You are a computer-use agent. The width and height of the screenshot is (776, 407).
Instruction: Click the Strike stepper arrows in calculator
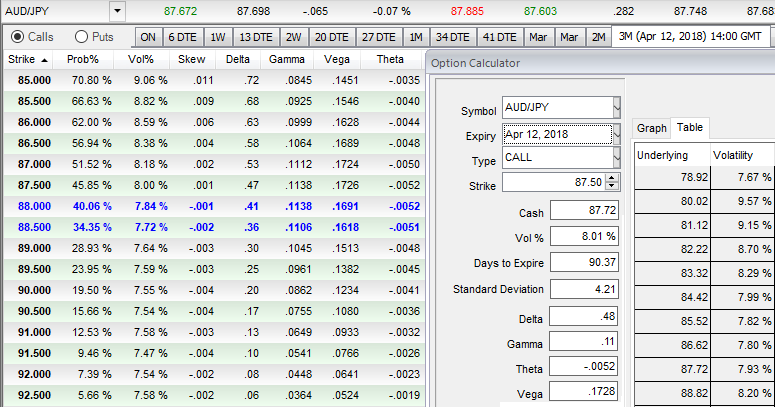(x=612, y=183)
